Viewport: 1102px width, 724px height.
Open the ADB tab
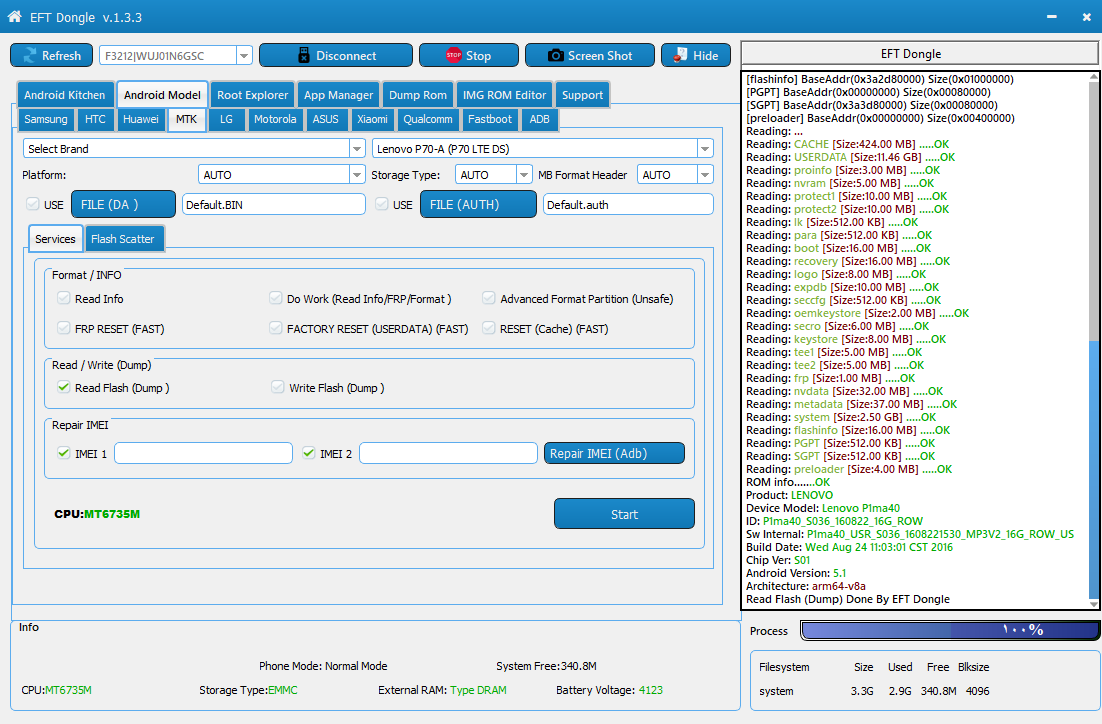(540, 119)
